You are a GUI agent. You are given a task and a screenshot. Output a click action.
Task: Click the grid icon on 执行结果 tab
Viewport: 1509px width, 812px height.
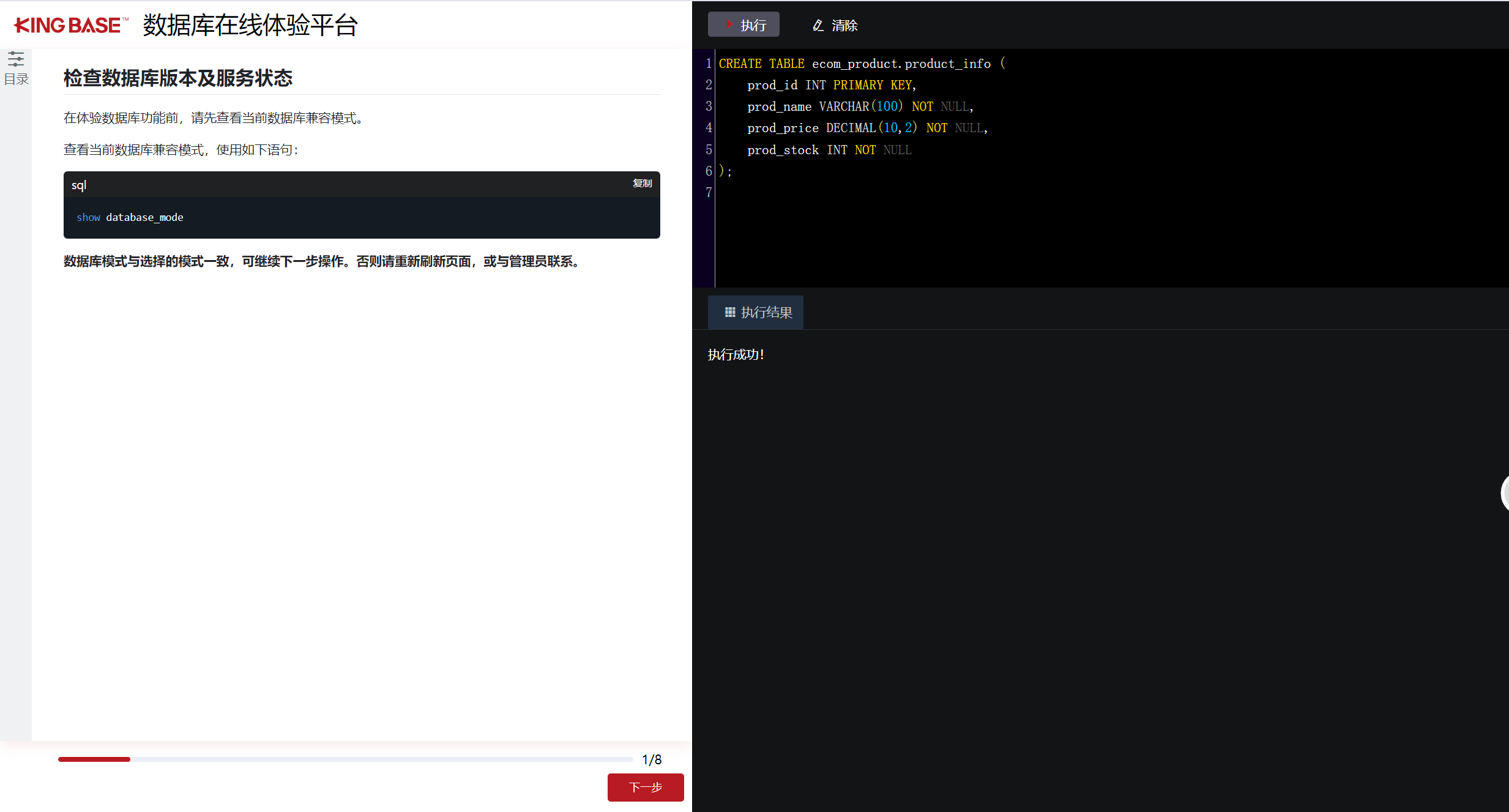(x=729, y=313)
